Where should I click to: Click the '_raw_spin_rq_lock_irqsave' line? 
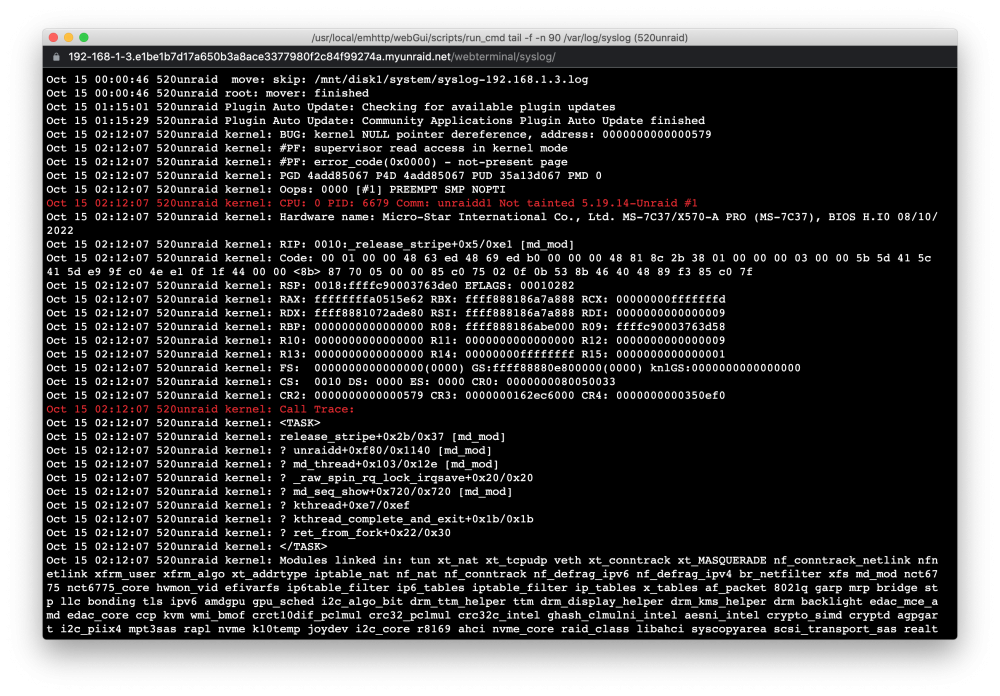(290, 478)
